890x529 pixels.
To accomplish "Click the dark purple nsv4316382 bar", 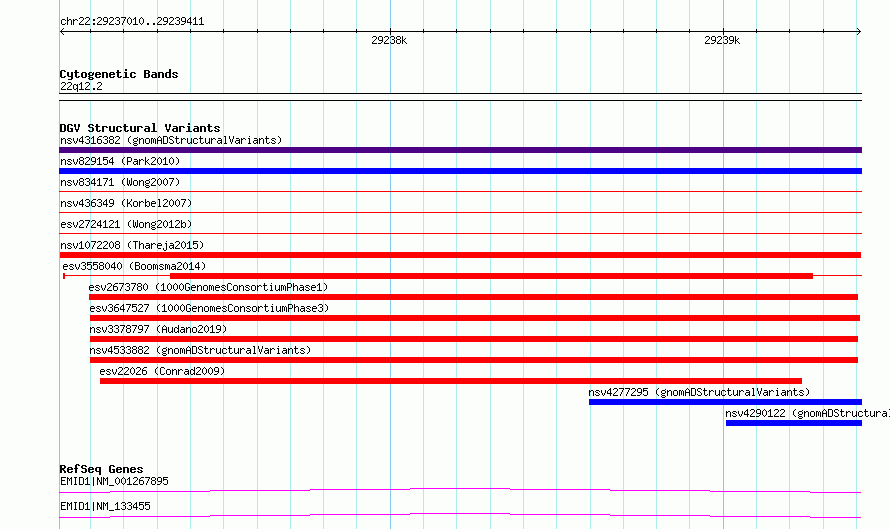I will pyautogui.click(x=460, y=150).
